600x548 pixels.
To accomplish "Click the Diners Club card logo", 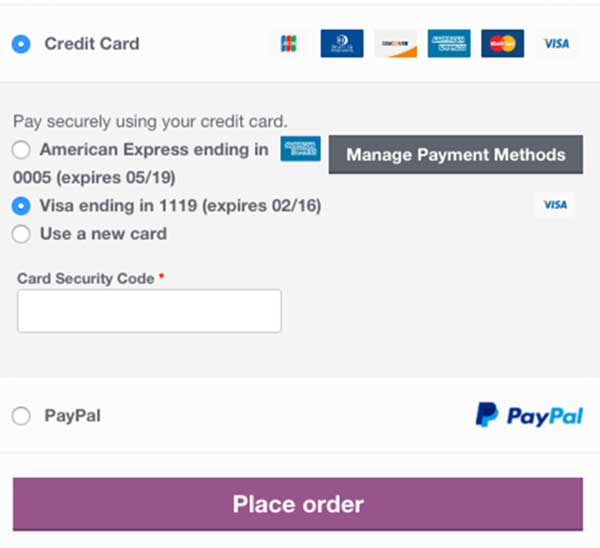I will click(x=341, y=44).
